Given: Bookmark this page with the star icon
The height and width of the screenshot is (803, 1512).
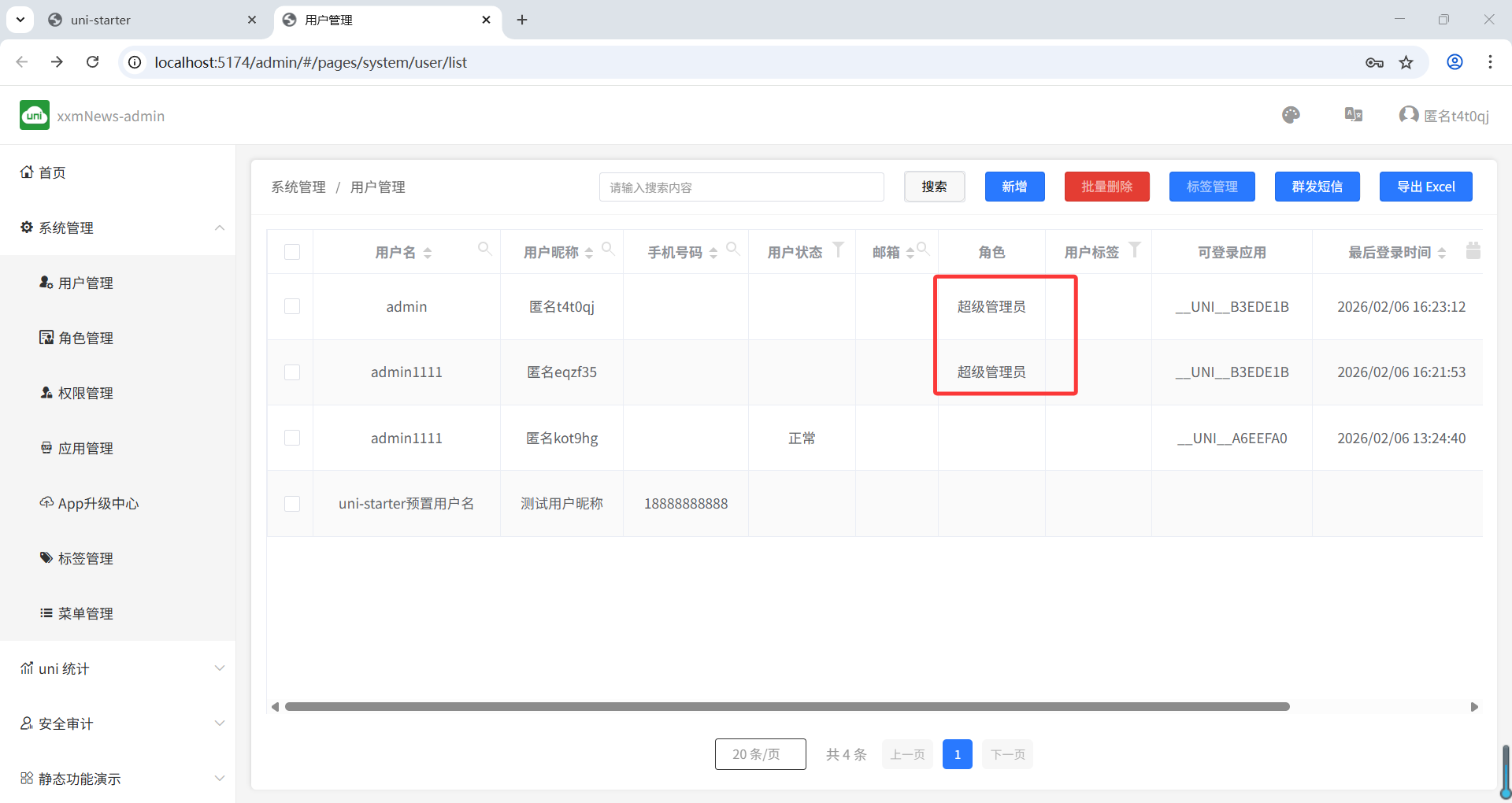Looking at the screenshot, I should [x=1406, y=62].
